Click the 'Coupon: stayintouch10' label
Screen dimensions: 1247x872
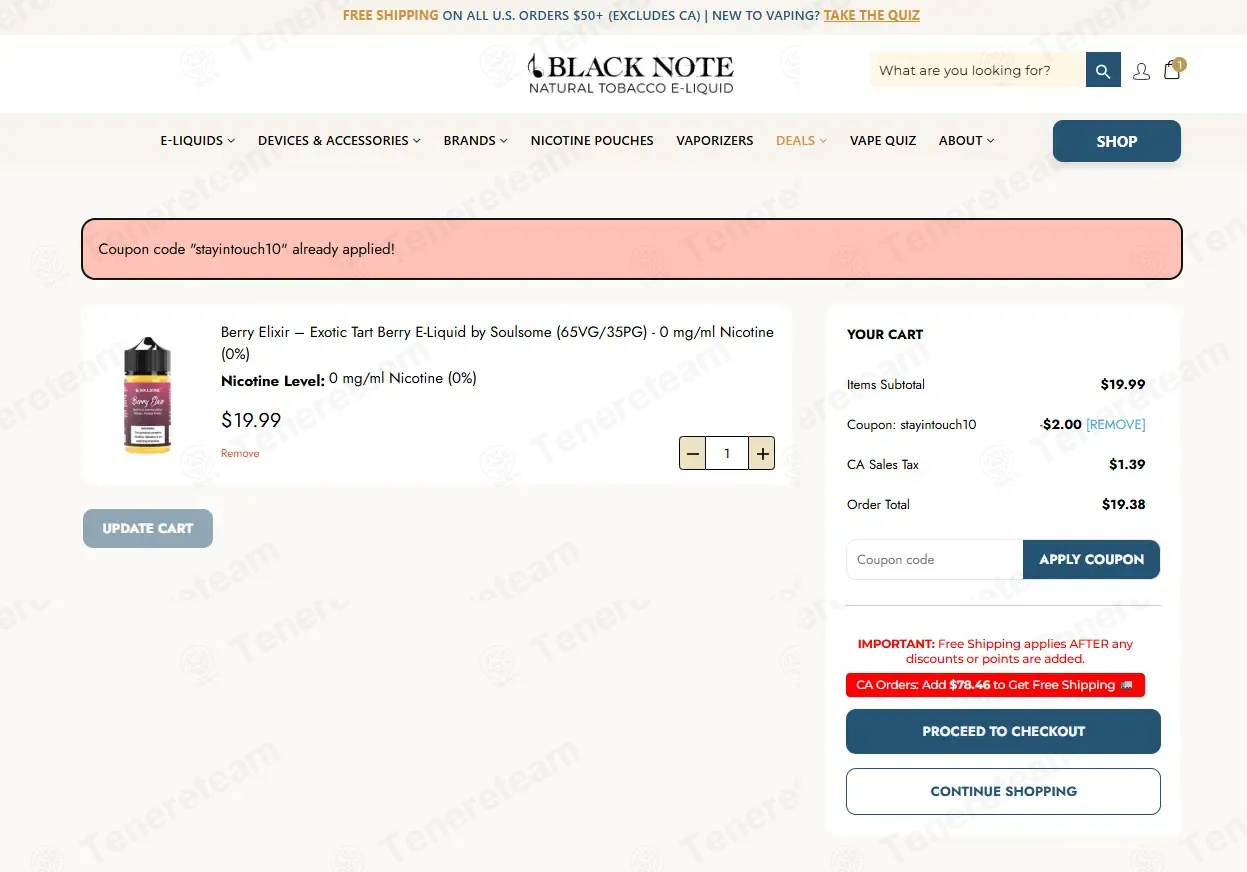(x=911, y=425)
